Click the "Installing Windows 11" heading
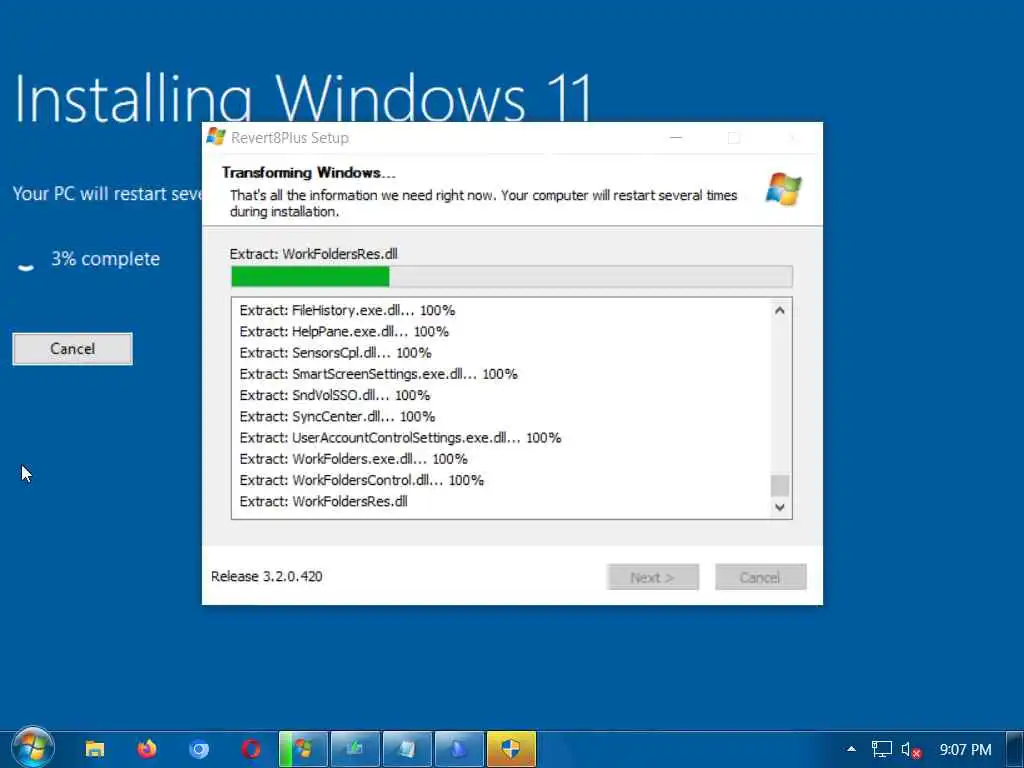1024x768 pixels. click(304, 98)
